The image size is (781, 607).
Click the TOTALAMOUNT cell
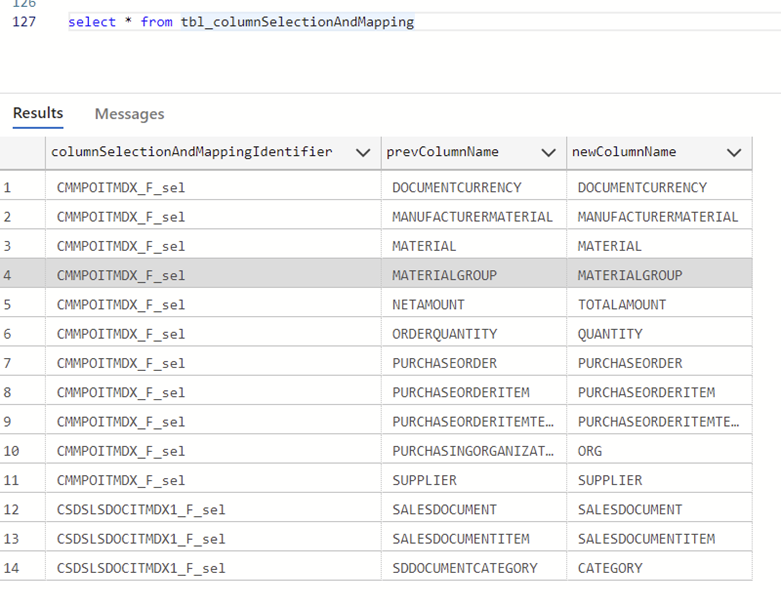click(659, 304)
